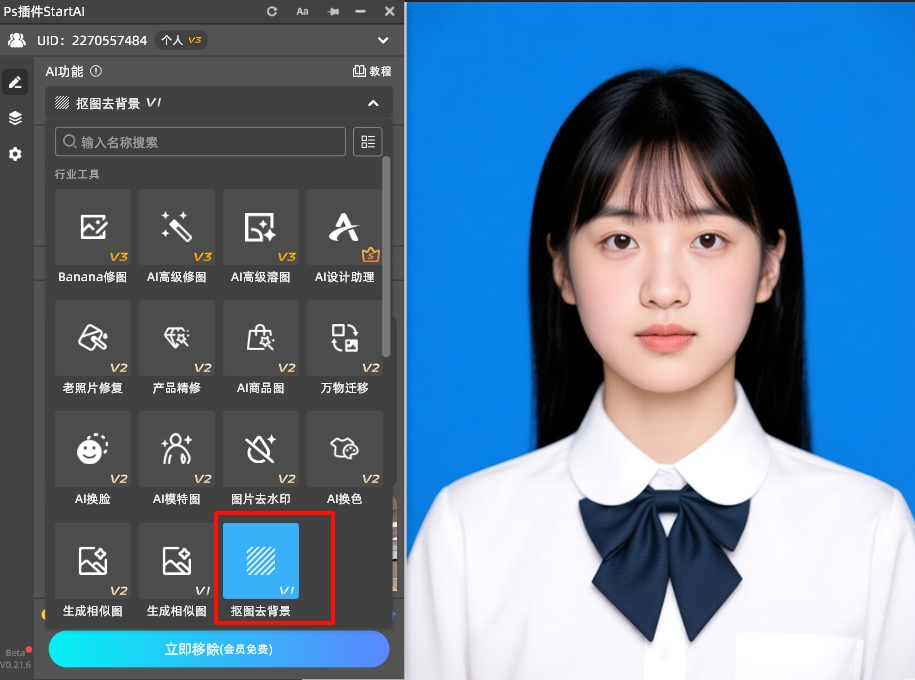Open the font size Aa option
Screen dimensions: 915x680
click(x=302, y=11)
